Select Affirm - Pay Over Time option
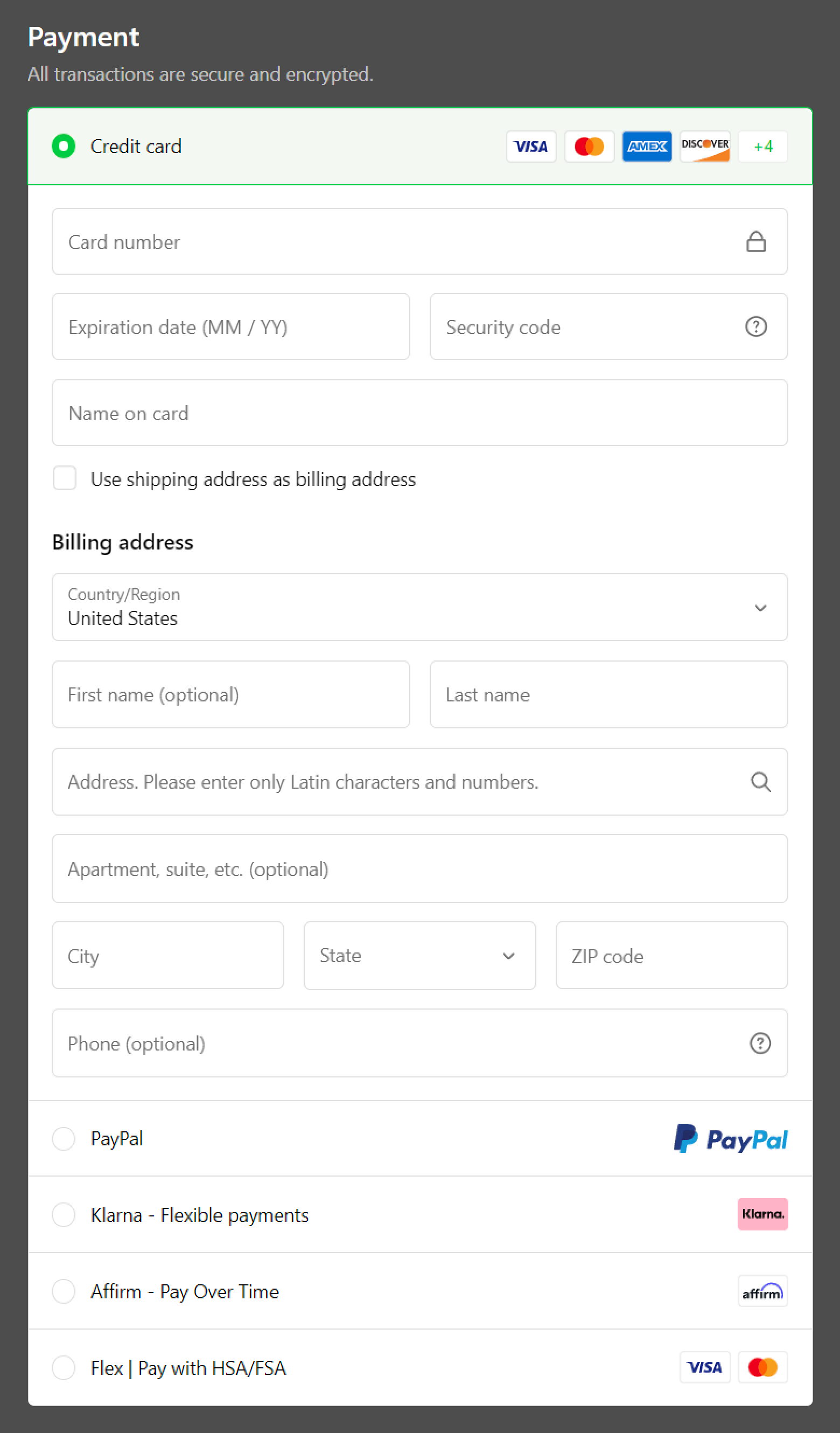The image size is (840, 1433). click(64, 1291)
